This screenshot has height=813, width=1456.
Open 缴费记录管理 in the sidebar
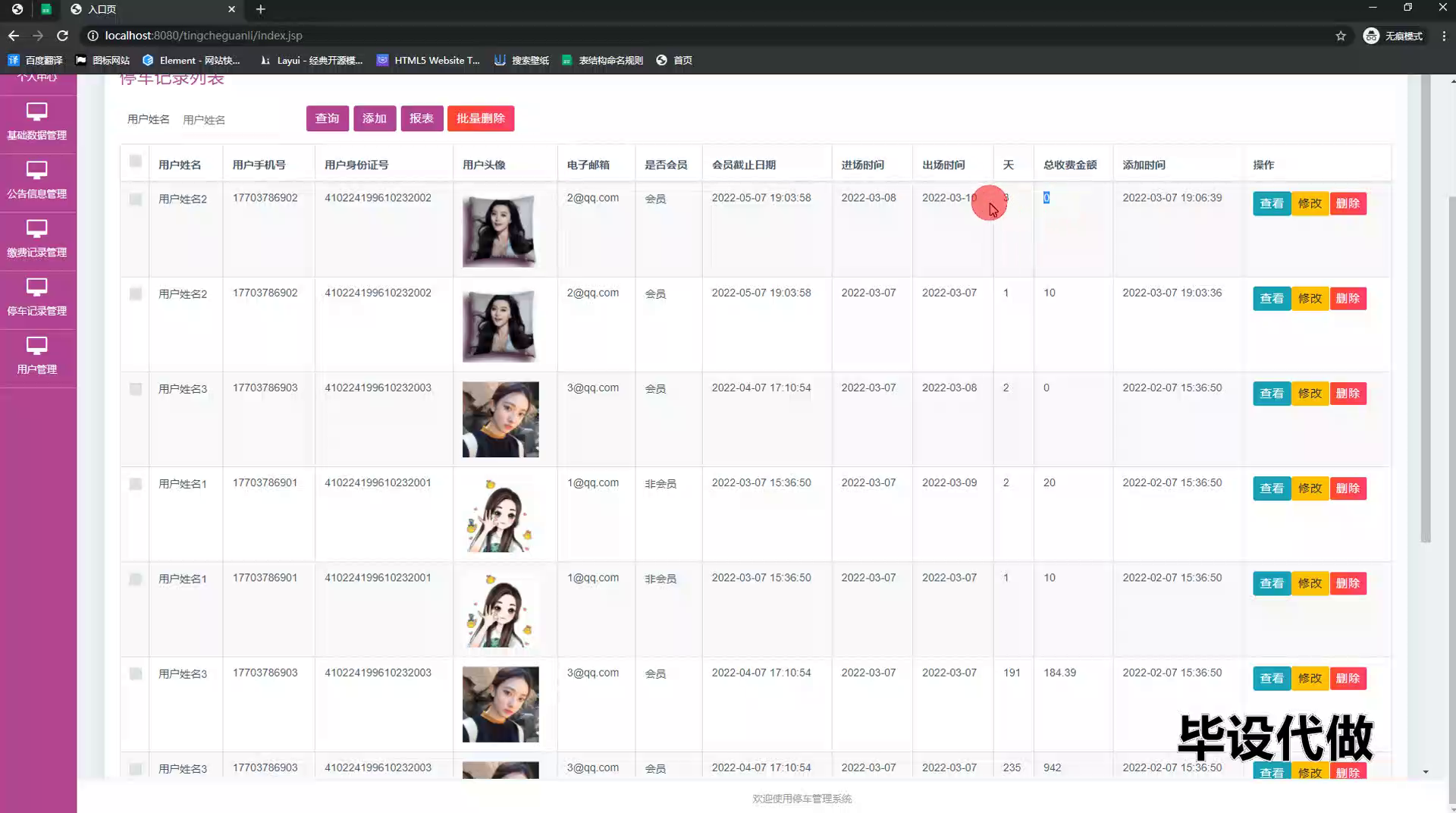[x=37, y=240]
